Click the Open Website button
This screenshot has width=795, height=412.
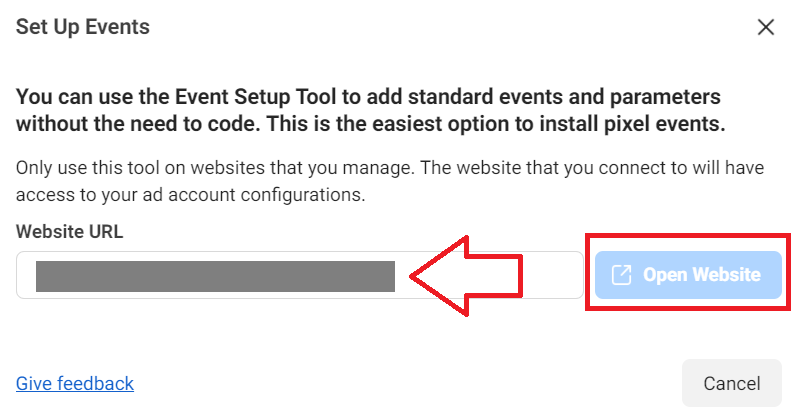(688, 275)
